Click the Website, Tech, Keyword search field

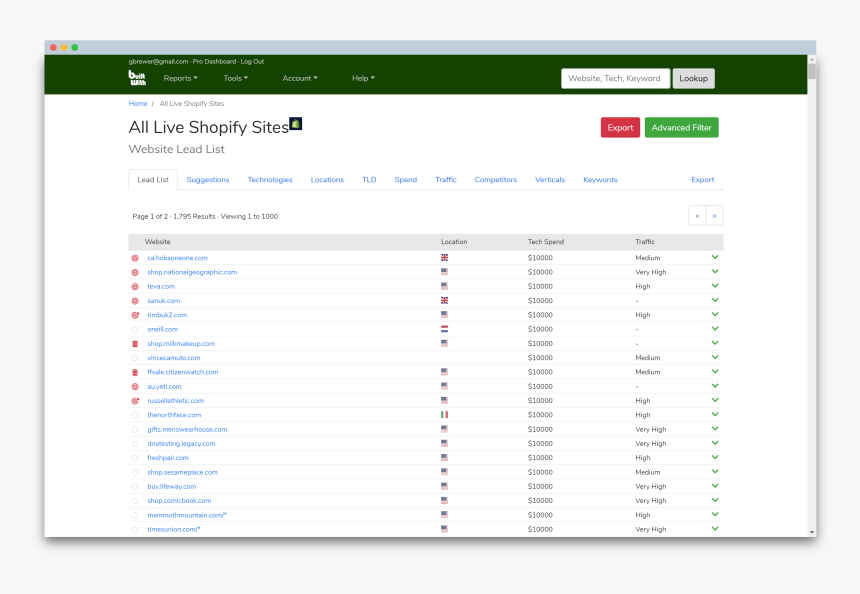(x=615, y=77)
